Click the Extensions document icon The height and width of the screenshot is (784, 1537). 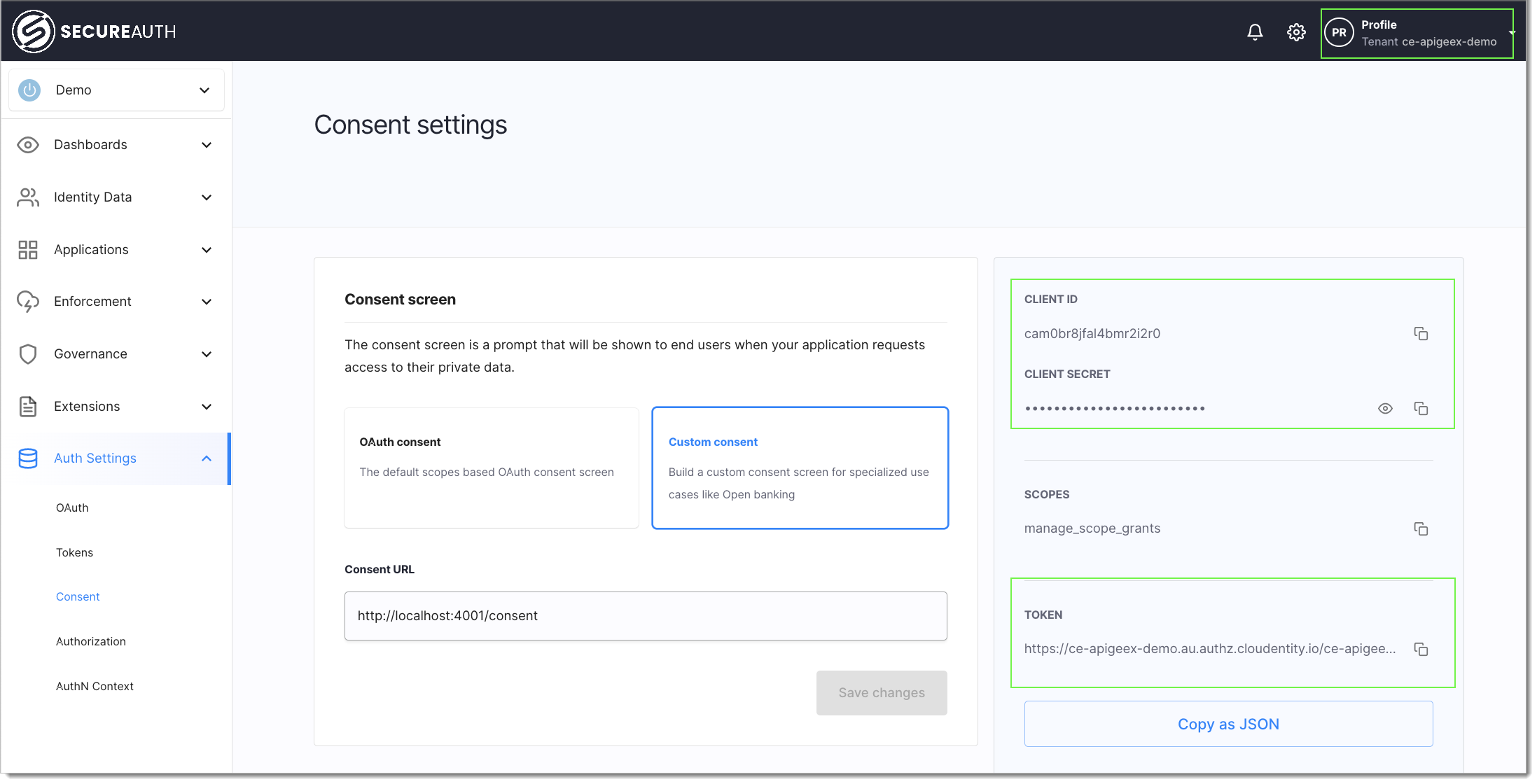coord(28,407)
